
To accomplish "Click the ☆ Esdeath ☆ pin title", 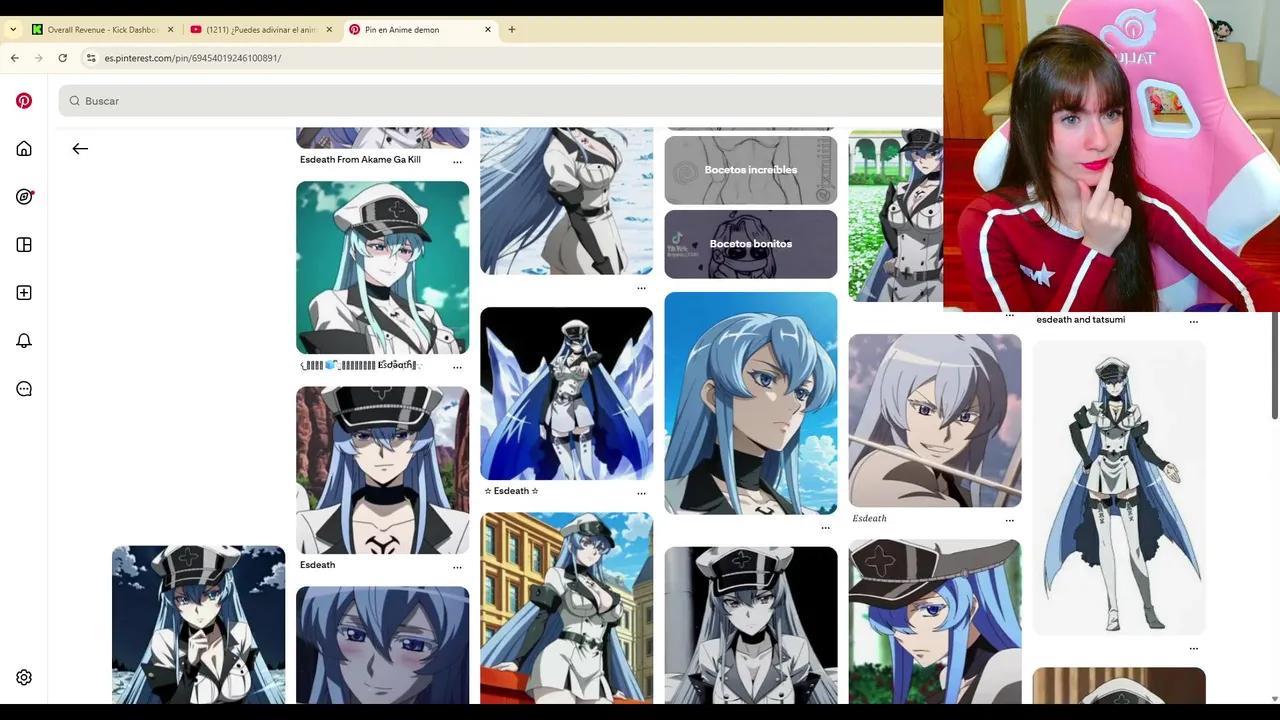I will pos(511,491).
